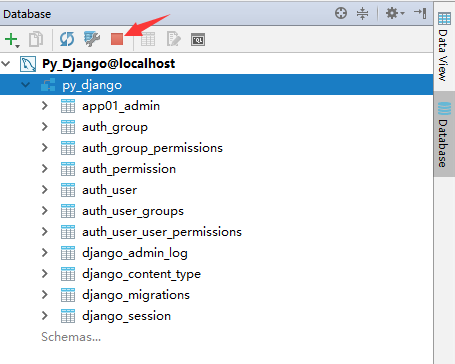Screen dimensions: 455x364
Task: Expand the auth_user table
Action: coord(45,190)
